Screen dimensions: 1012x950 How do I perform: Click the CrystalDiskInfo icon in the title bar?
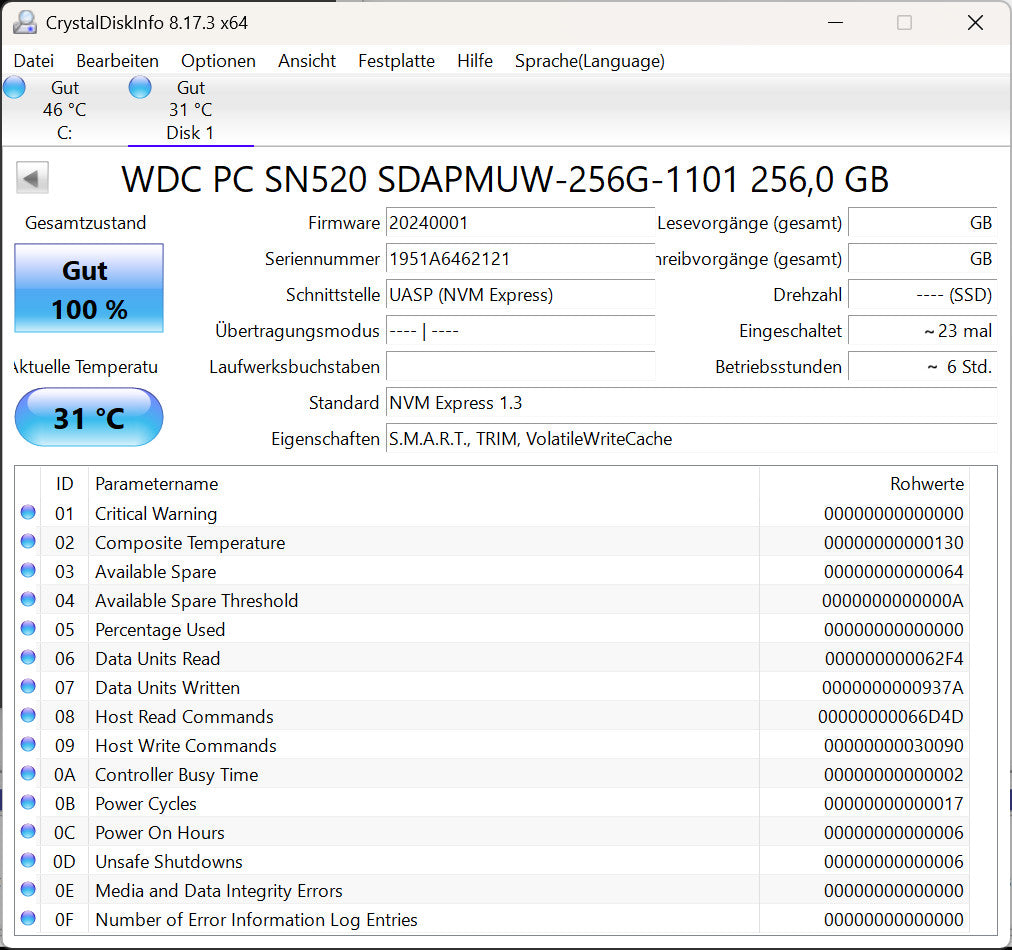(23, 21)
